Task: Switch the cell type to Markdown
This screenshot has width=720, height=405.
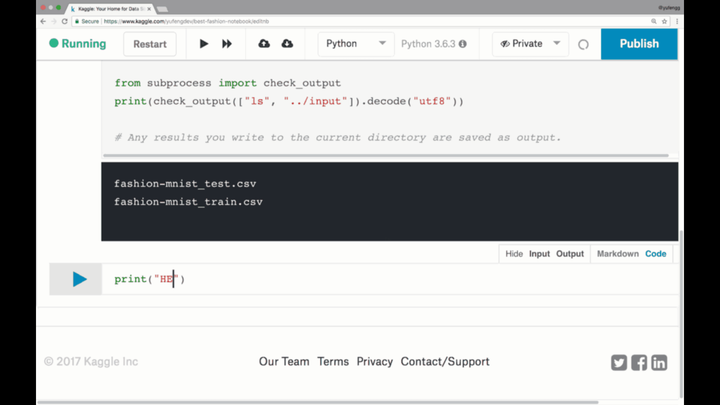Action: [x=618, y=253]
